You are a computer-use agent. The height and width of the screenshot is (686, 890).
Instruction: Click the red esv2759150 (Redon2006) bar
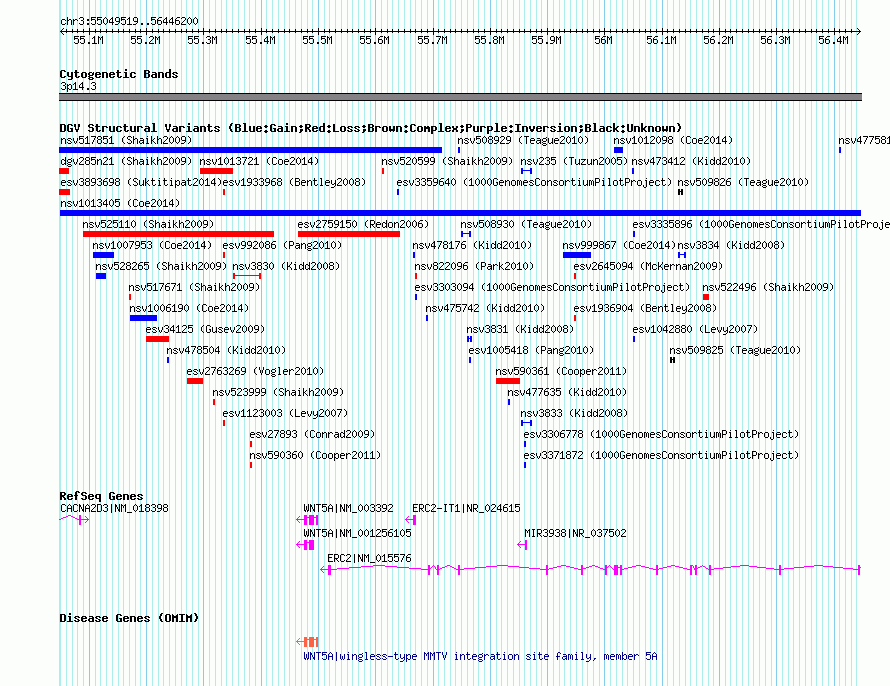click(x=349, y=234)
